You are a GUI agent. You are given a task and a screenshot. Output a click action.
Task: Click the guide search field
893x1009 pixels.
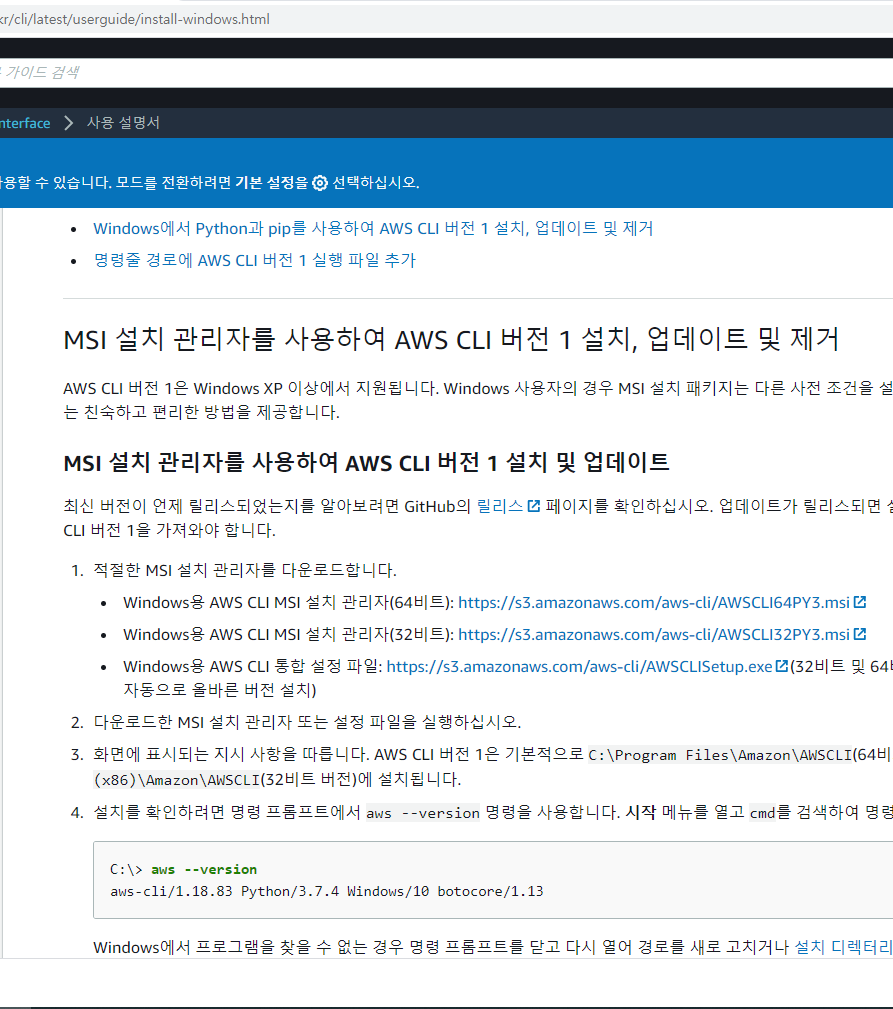tap(446, 72)
